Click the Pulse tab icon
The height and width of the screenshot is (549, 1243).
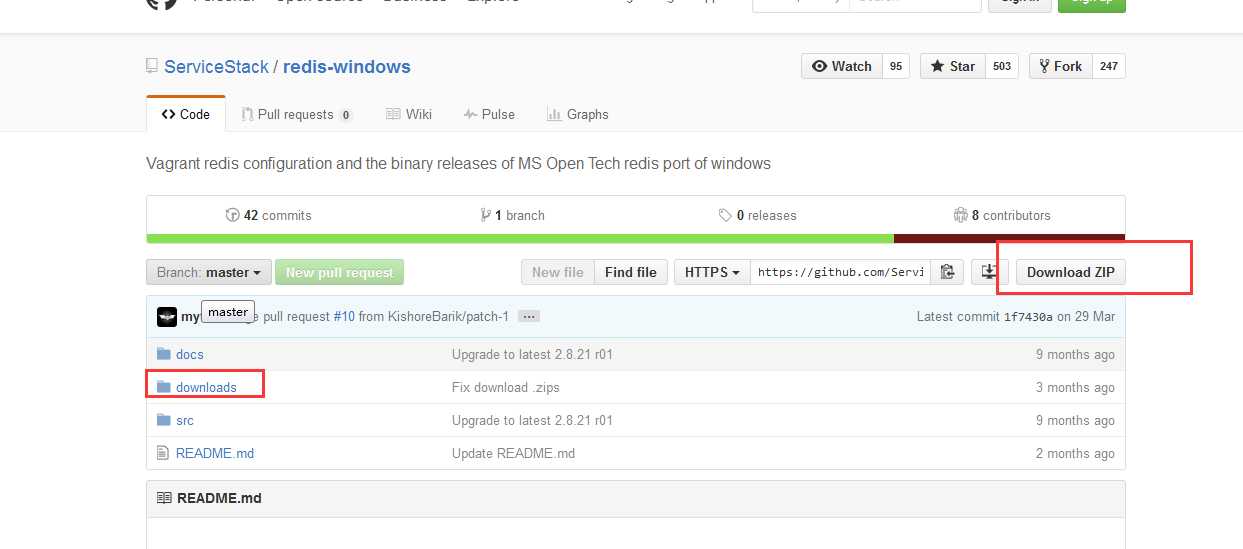470,114
